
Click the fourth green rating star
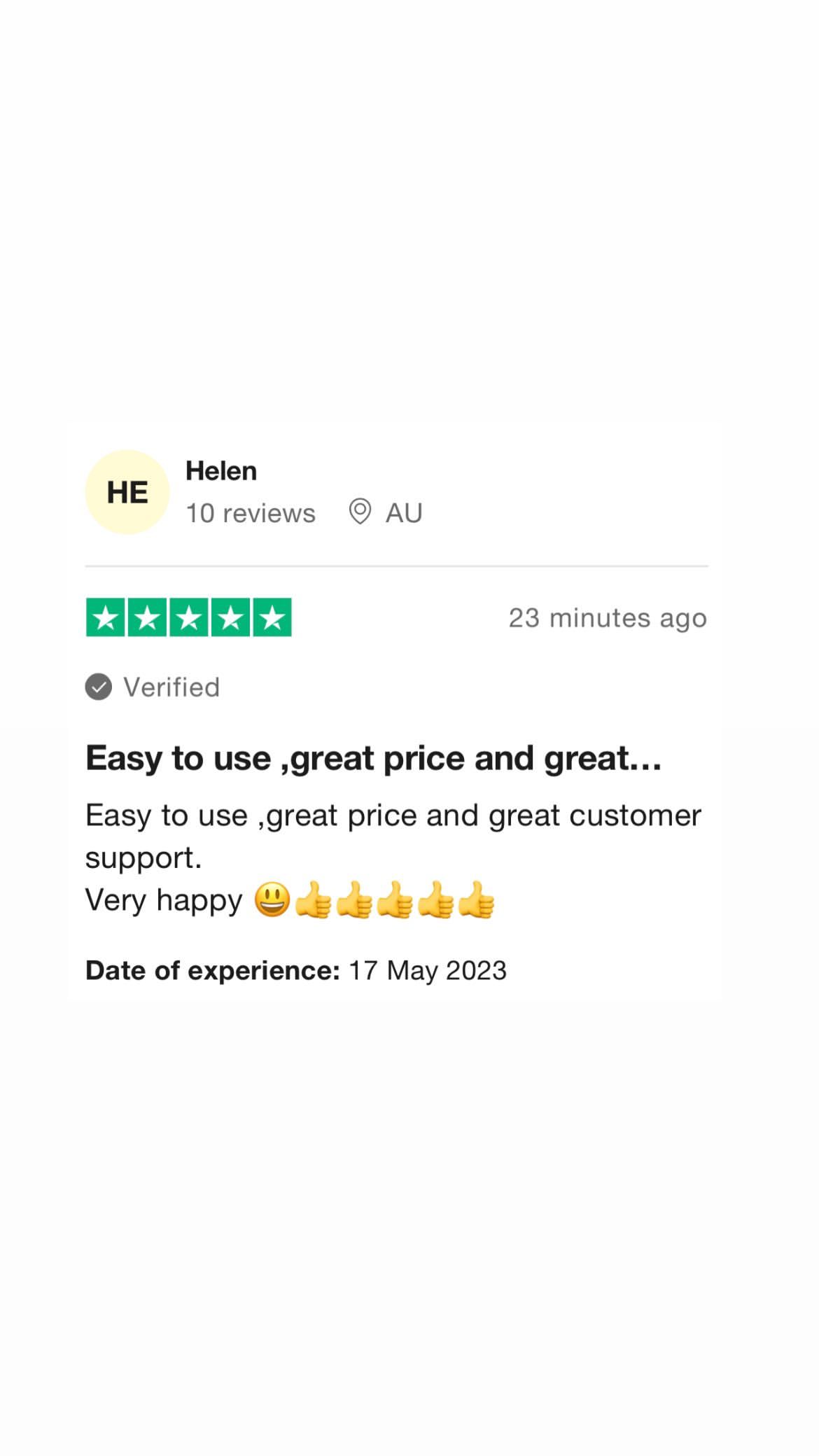point(230,617)
